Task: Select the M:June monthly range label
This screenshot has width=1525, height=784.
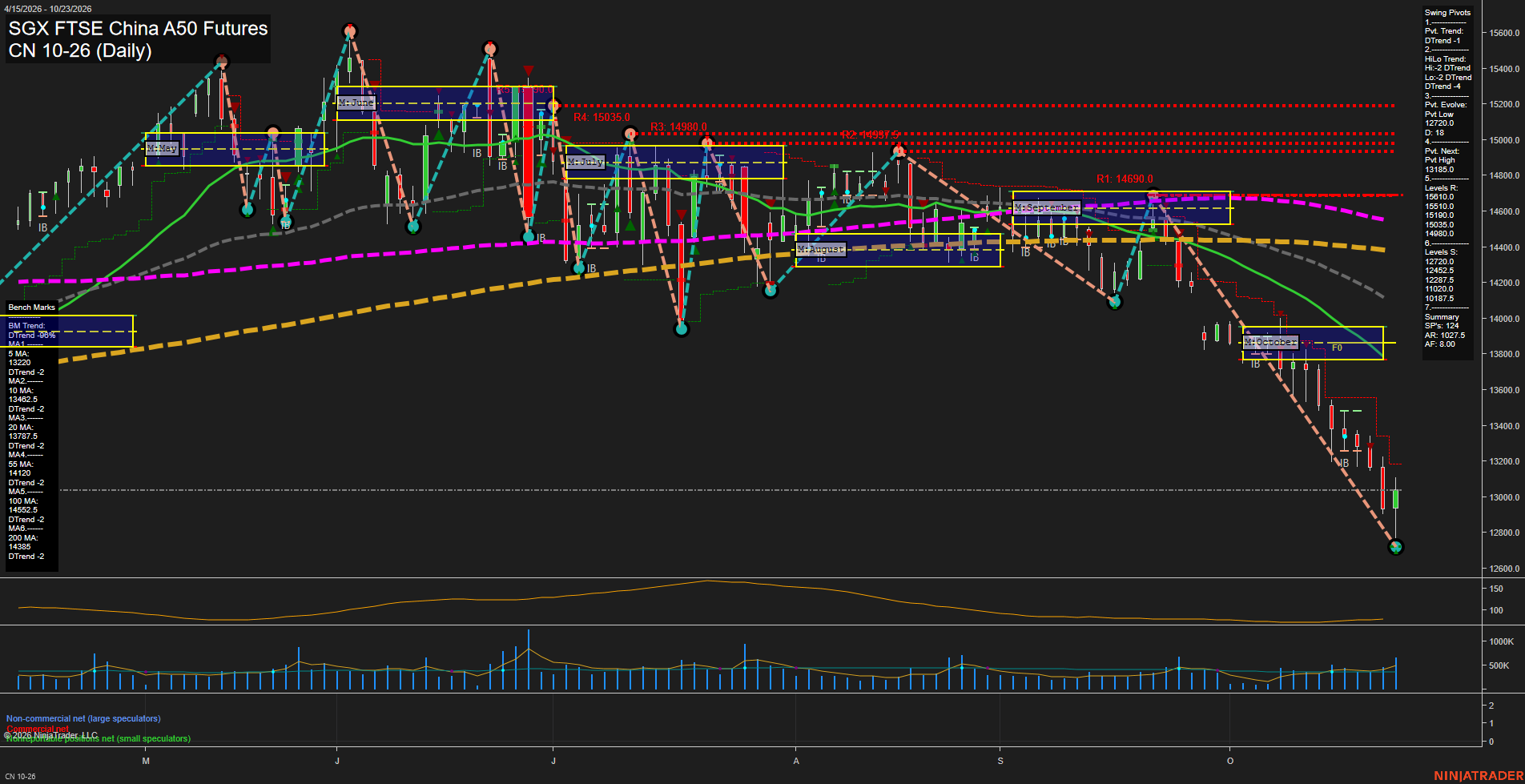Action: [356, 103]
